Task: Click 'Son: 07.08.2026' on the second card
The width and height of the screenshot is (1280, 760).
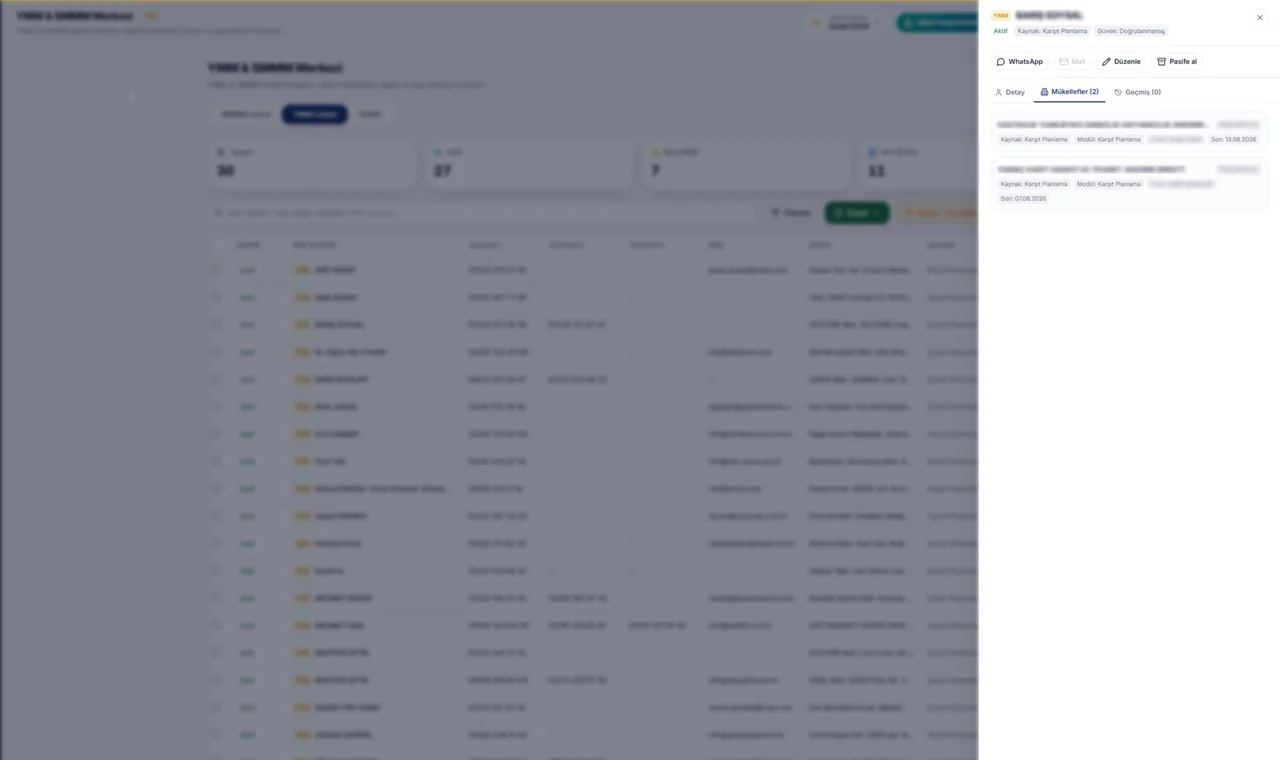Action: click(1023, 199)
